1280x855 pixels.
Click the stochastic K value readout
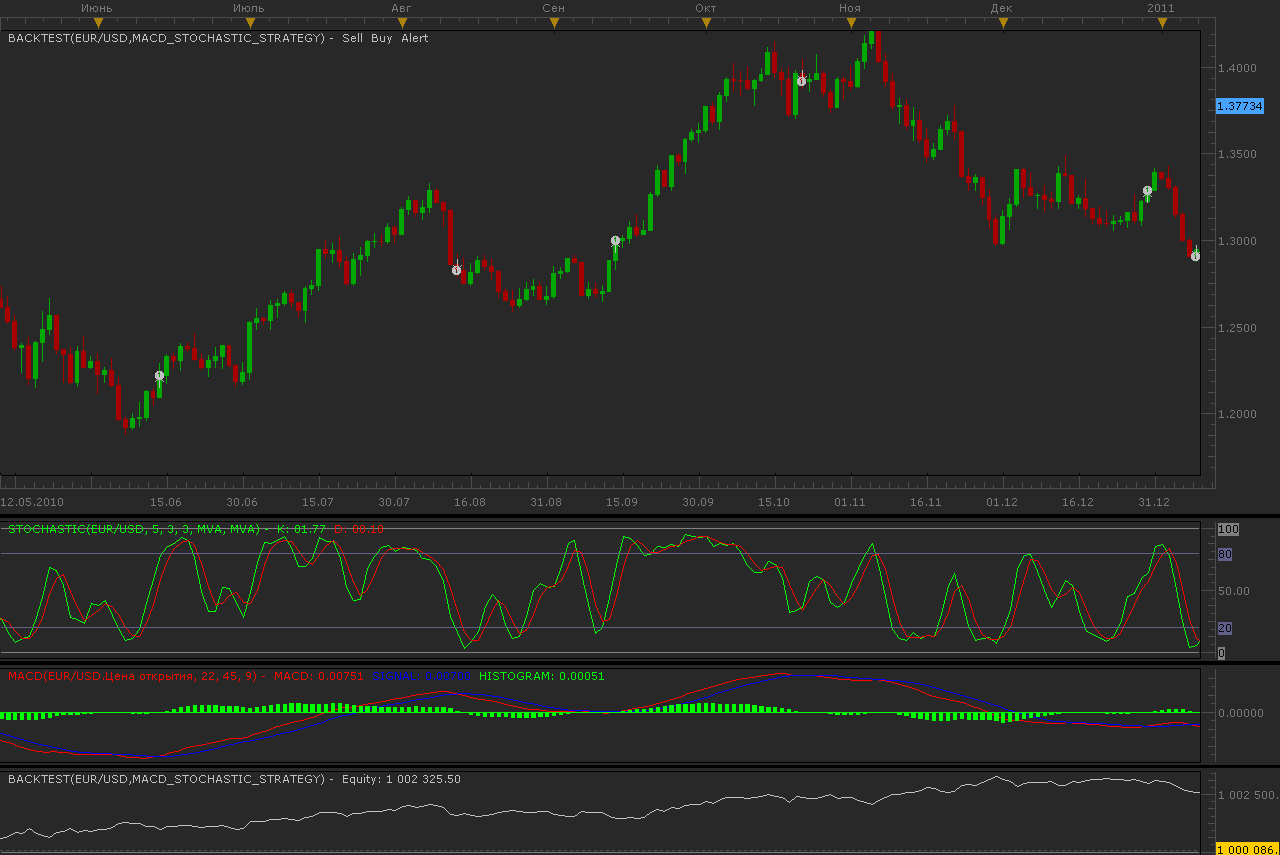click(x=301, y=528)
